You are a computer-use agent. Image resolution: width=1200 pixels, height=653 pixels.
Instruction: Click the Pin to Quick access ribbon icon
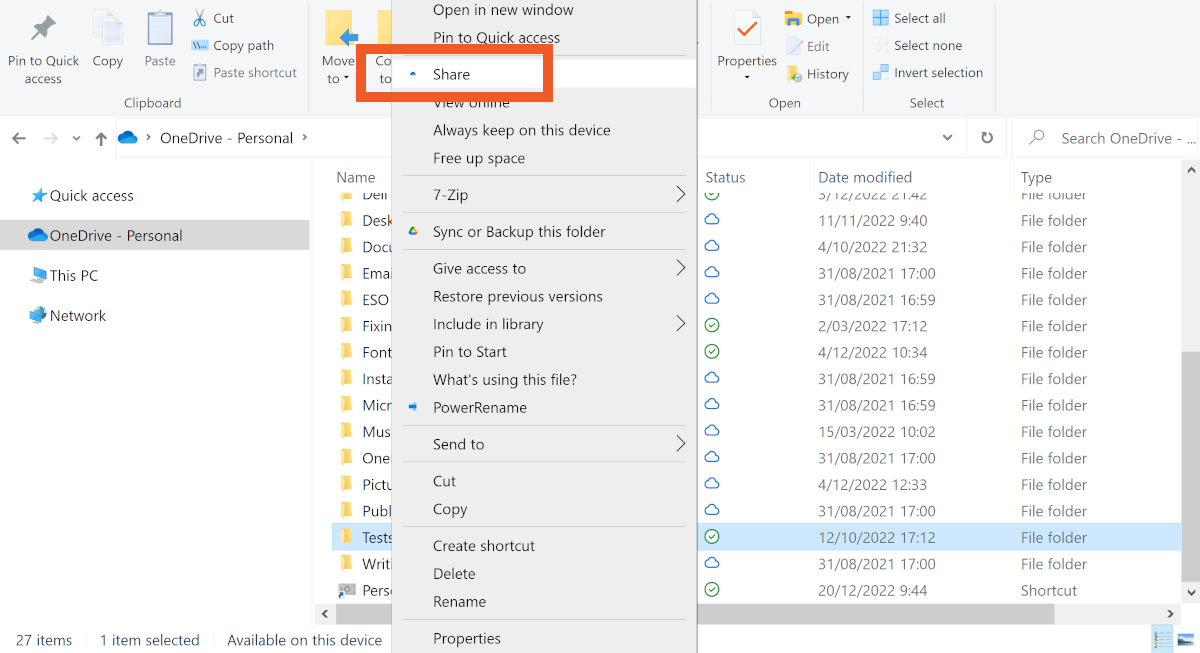(x=43, y=28)
